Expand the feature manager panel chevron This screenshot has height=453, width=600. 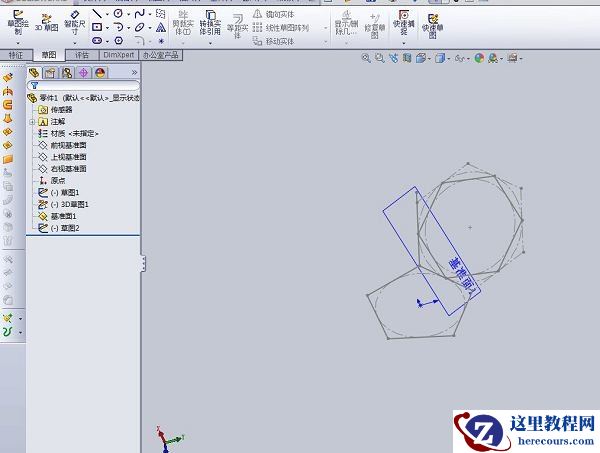pyautogui.click(x=134, y=72)
